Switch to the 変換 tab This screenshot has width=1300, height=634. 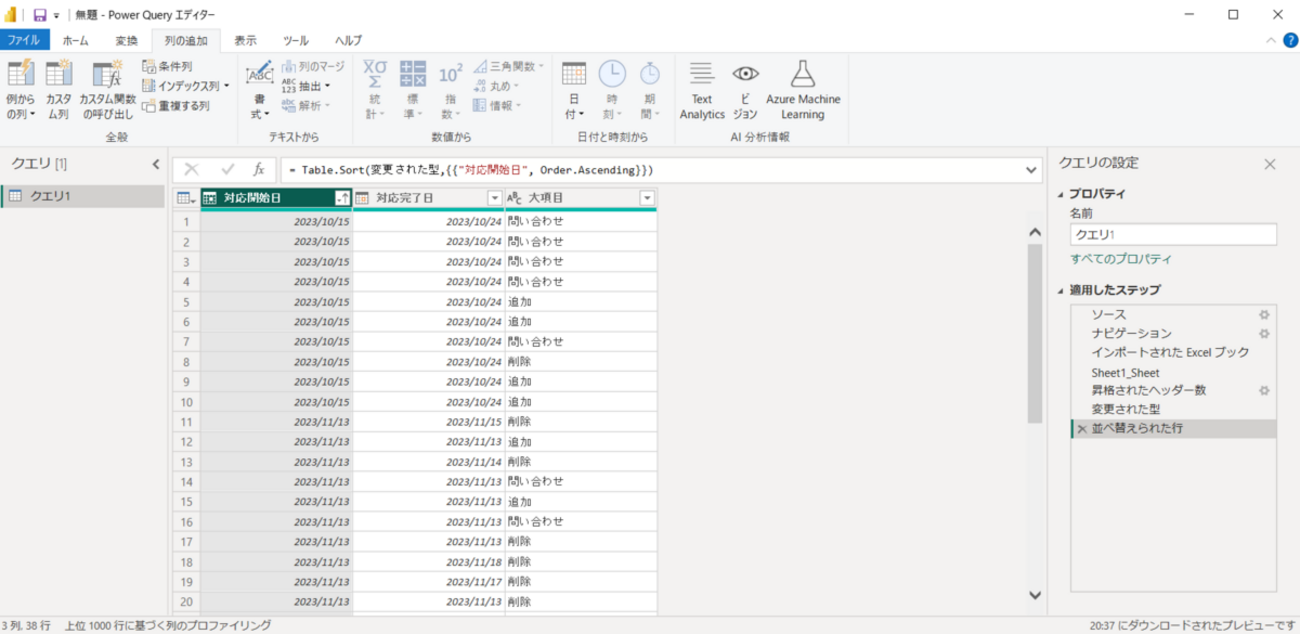click(126, 40)
